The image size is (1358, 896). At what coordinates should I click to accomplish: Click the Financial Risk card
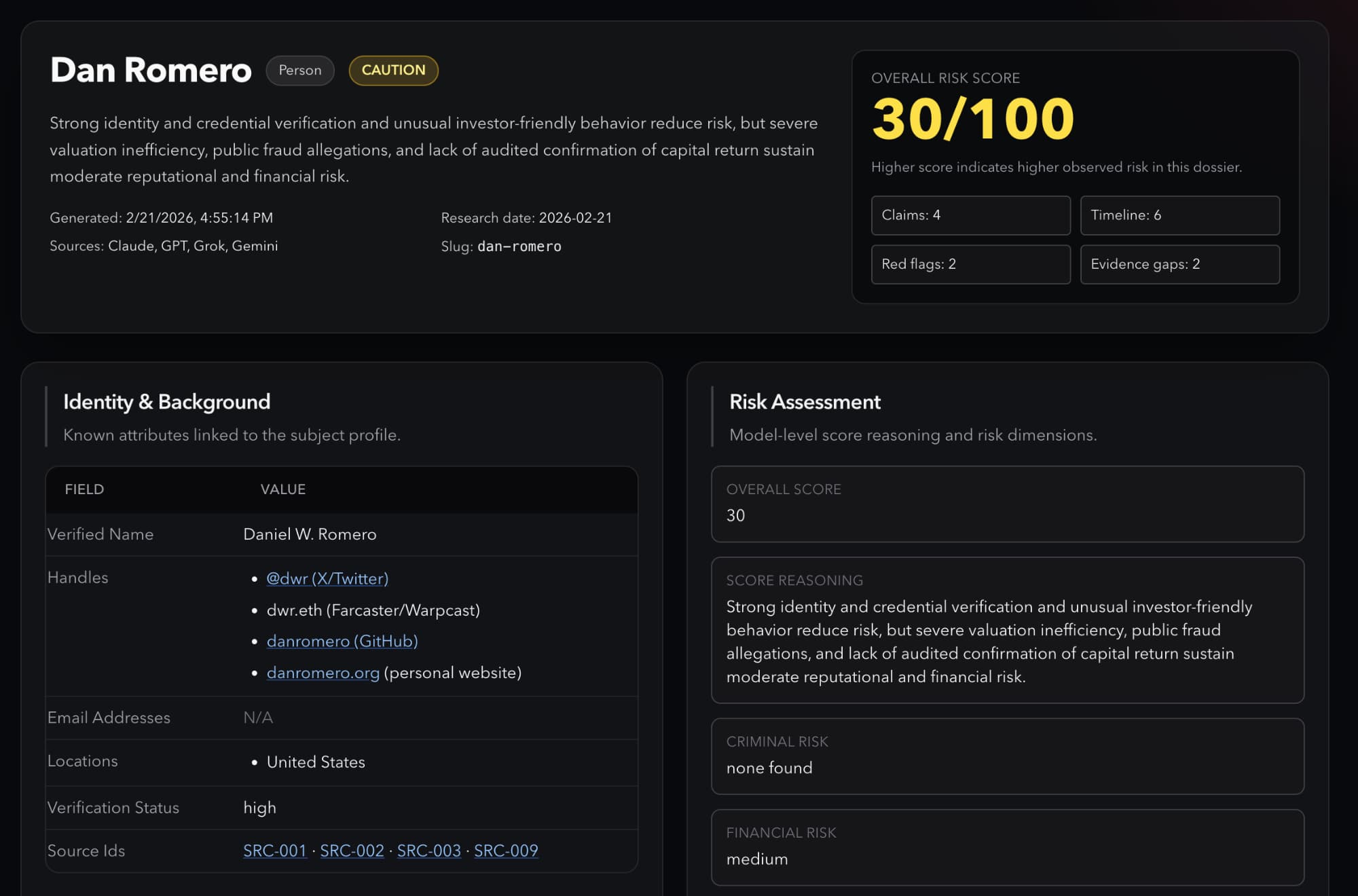pos(1007,847)
